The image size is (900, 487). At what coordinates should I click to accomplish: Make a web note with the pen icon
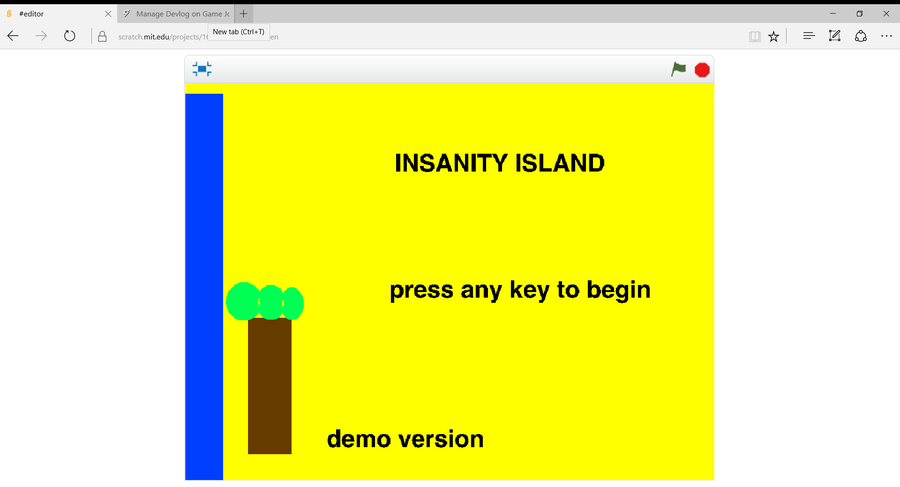[835, 36]
